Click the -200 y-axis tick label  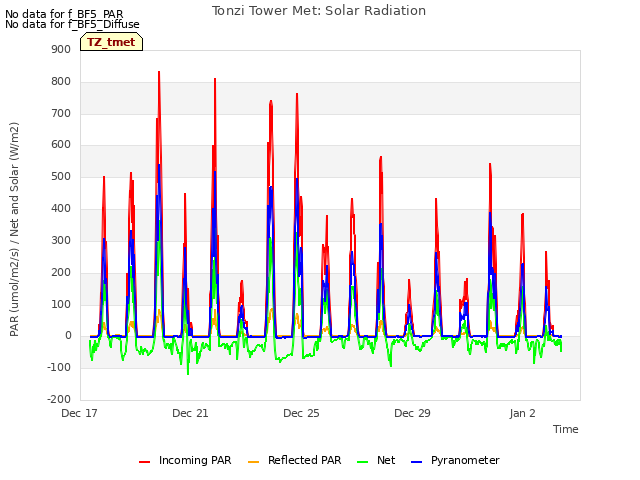pyautogui.click(x=59, y=399)
